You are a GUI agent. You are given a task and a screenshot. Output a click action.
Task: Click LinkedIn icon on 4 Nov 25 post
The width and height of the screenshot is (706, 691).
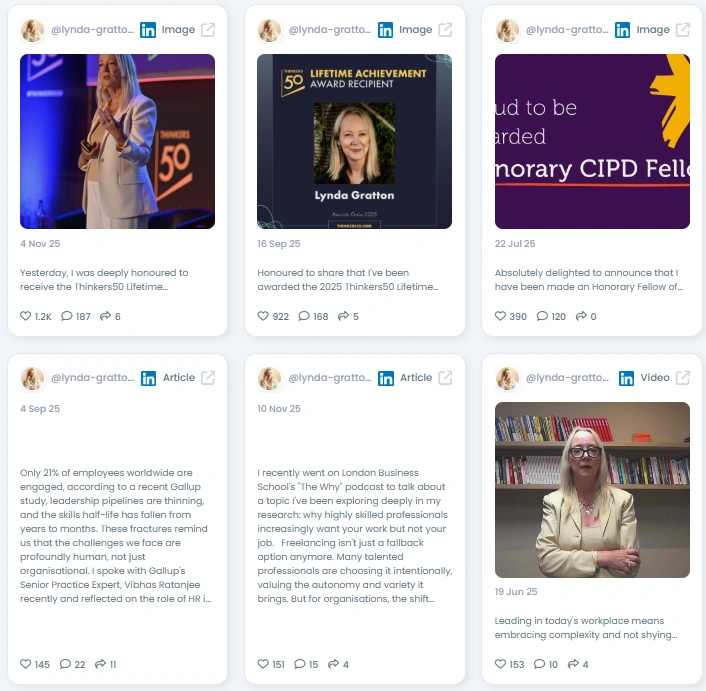pyautogui.click(x=148, y=30)
